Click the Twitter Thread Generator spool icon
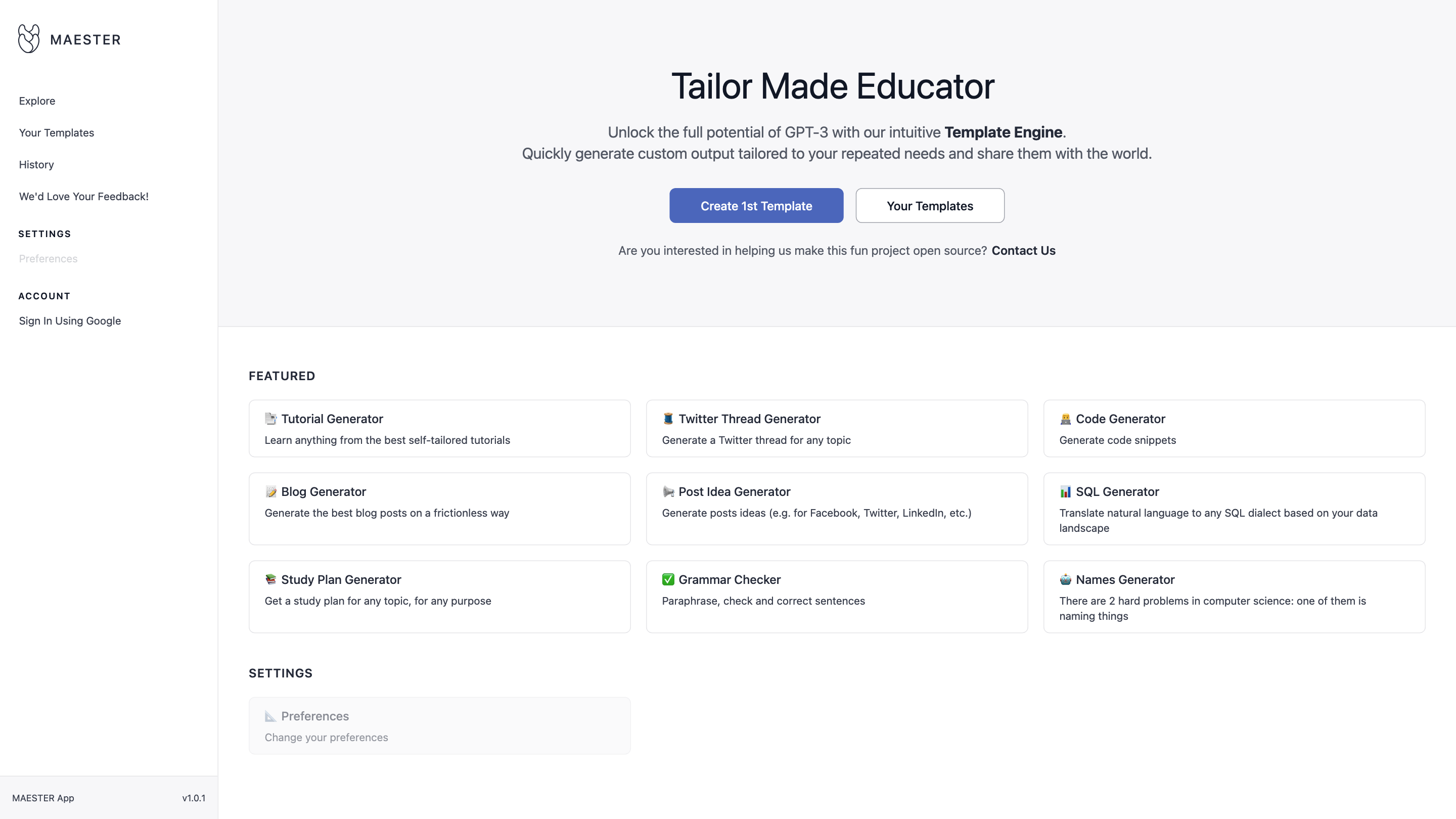Image resolution: width=1456 pixels, height=819 pixels. pos(668,419)
